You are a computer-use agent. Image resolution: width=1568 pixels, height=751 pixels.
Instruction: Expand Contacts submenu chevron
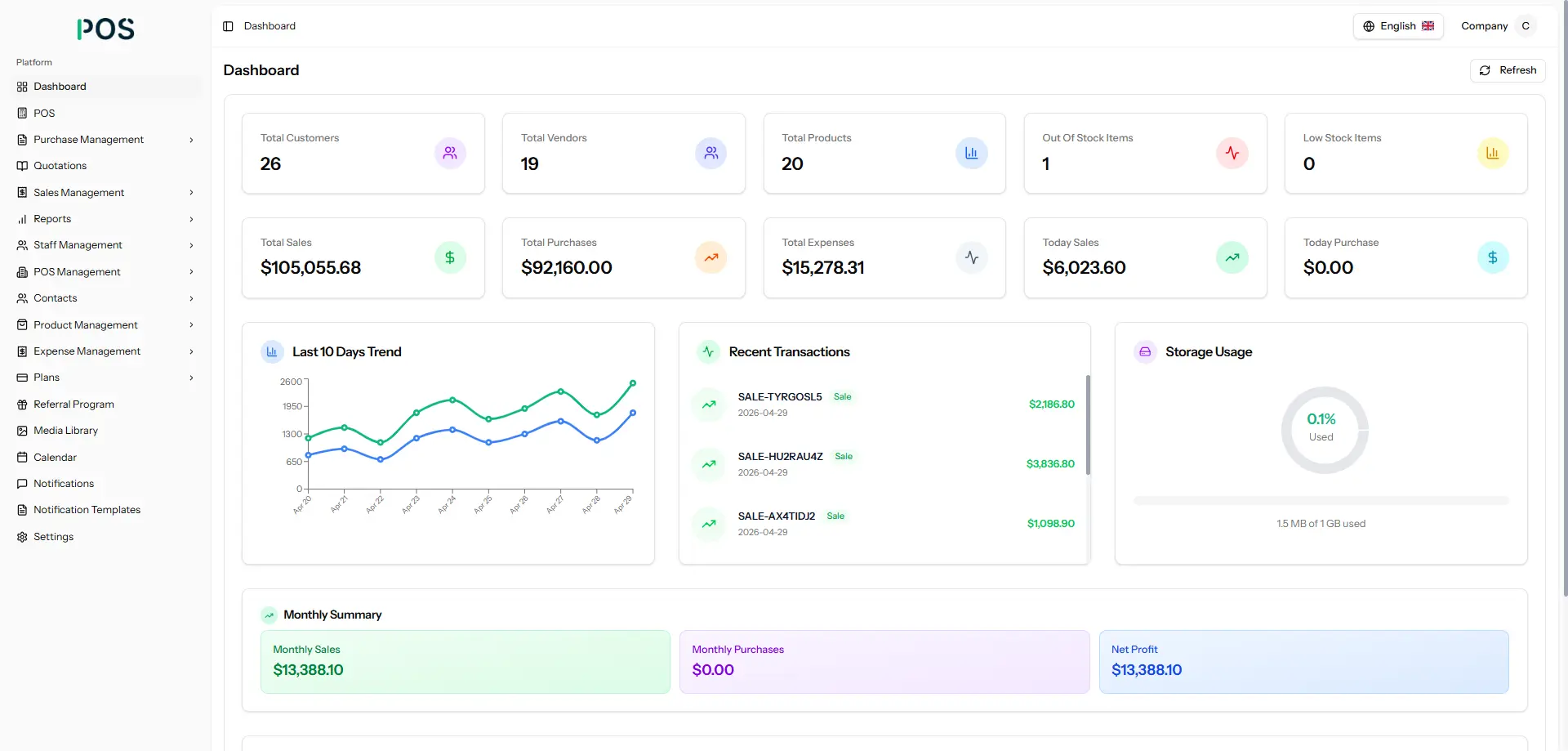(x=192, y=298)
